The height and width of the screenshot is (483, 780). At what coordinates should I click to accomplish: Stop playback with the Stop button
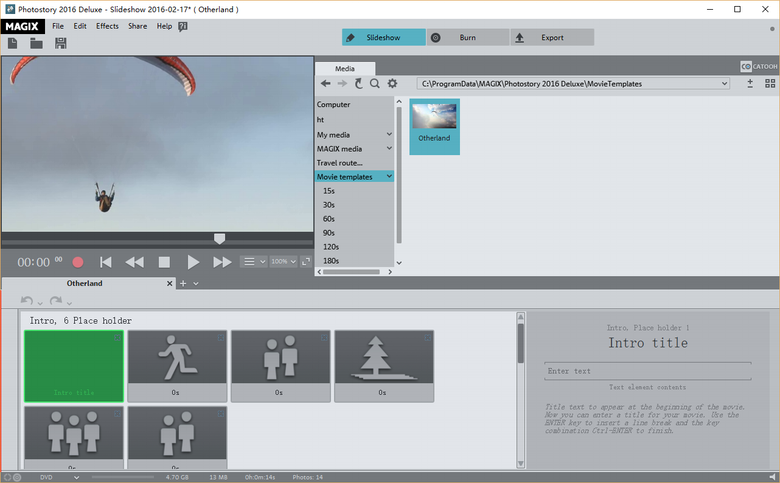164,262
